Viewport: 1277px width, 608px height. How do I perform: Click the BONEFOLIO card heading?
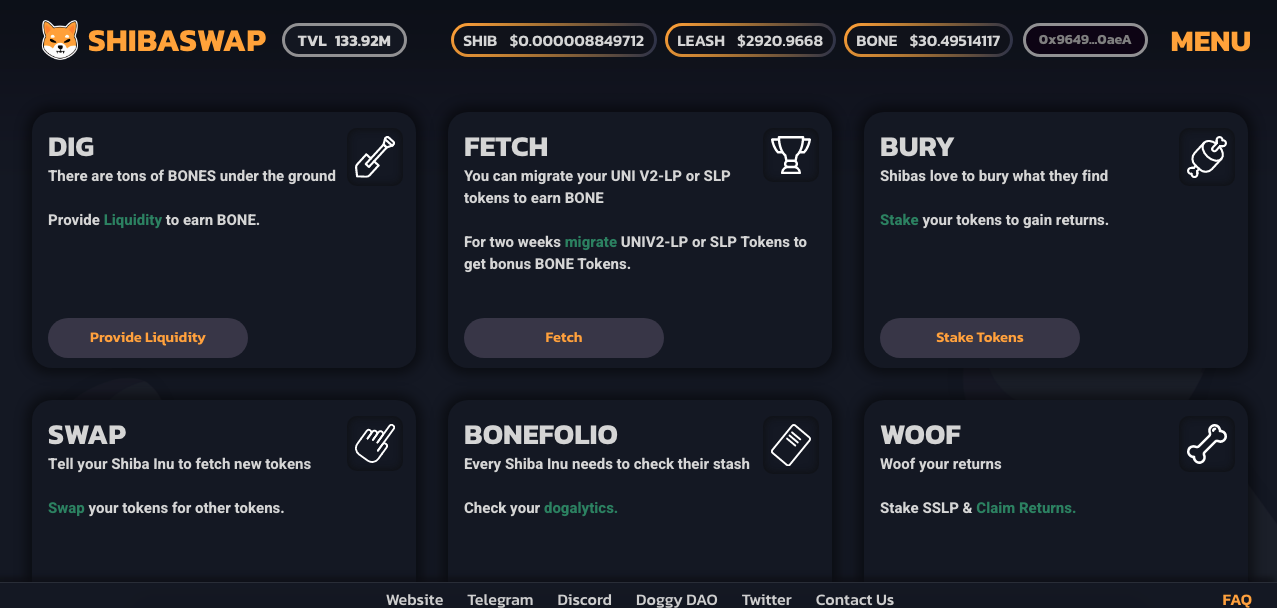541,435
